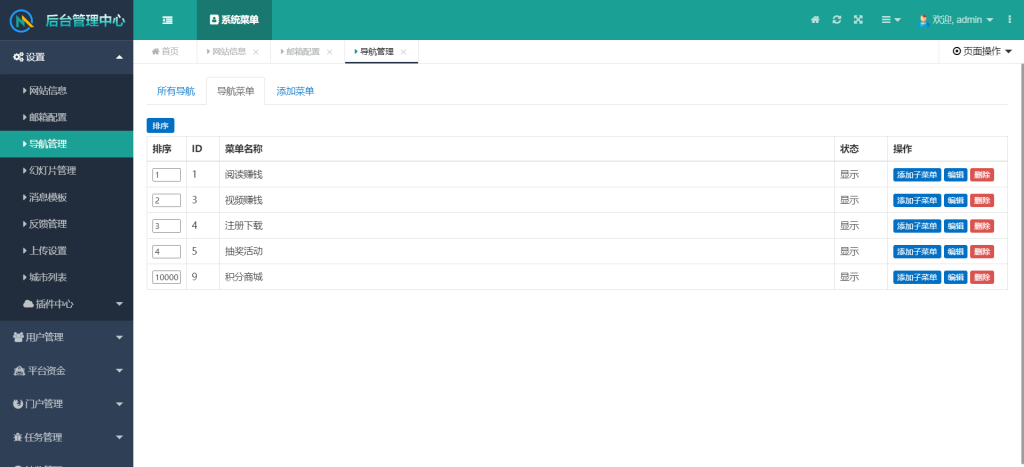
Task: Expand the 用户管理 sidebar section
Action: click(66, 337)
